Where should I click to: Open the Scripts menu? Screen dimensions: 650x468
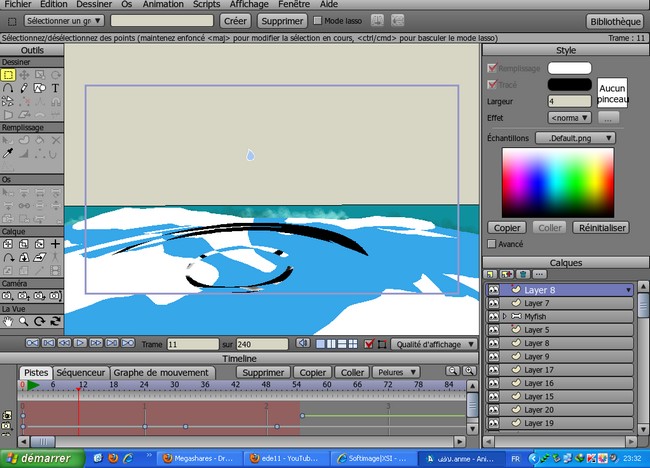[x=207, y=5]
